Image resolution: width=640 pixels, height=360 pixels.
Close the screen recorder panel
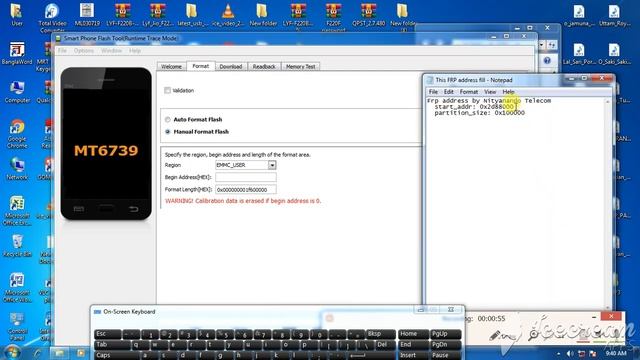611,316
